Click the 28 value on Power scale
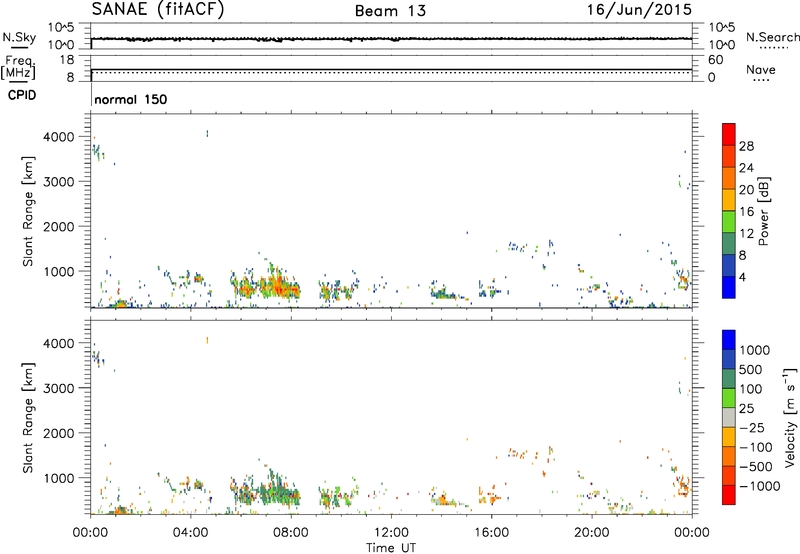Screen dimensions: 800x554 tap(746, 146)
